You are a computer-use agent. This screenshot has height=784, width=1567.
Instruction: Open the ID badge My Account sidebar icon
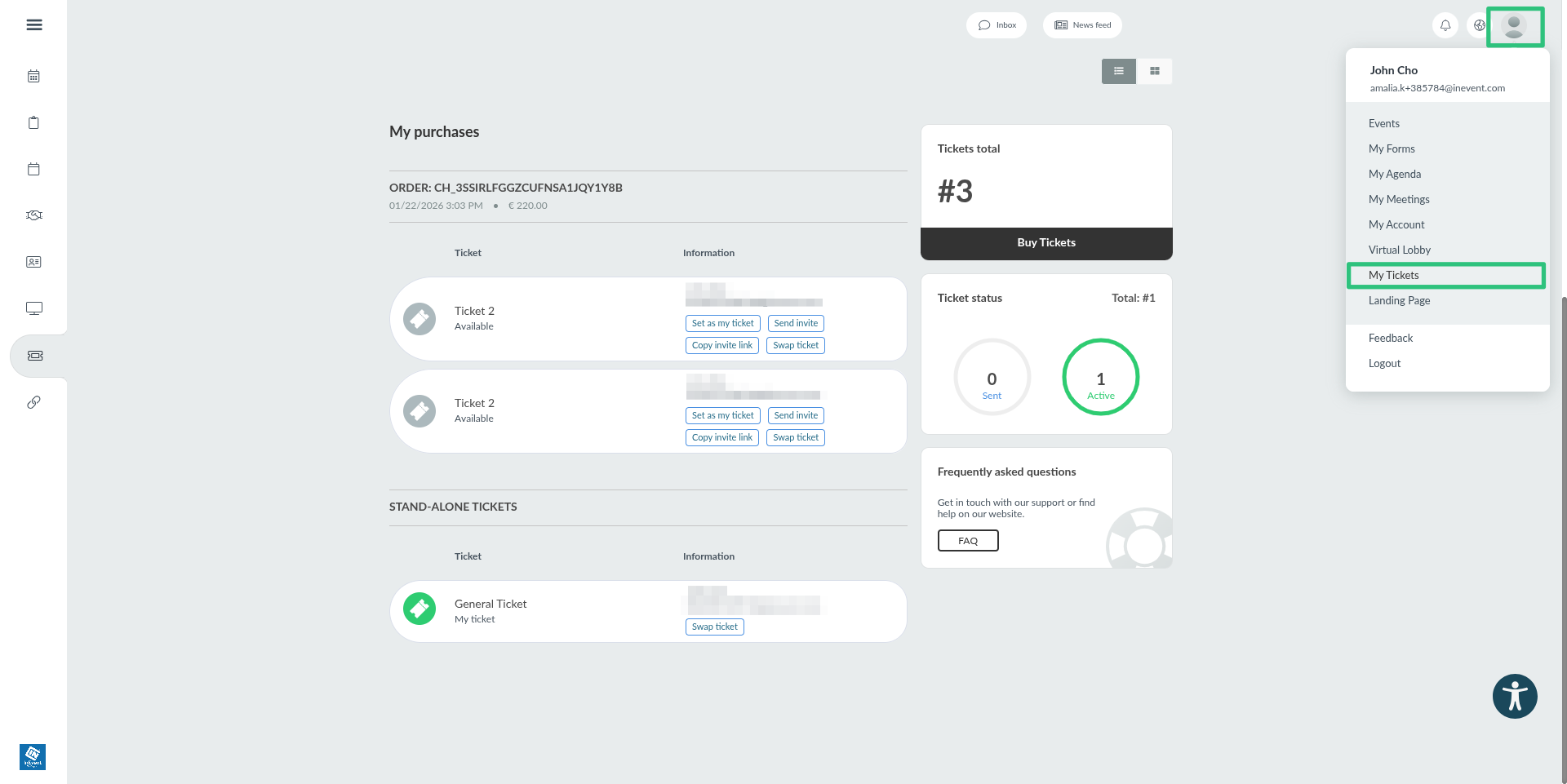[x=33, y=262]
